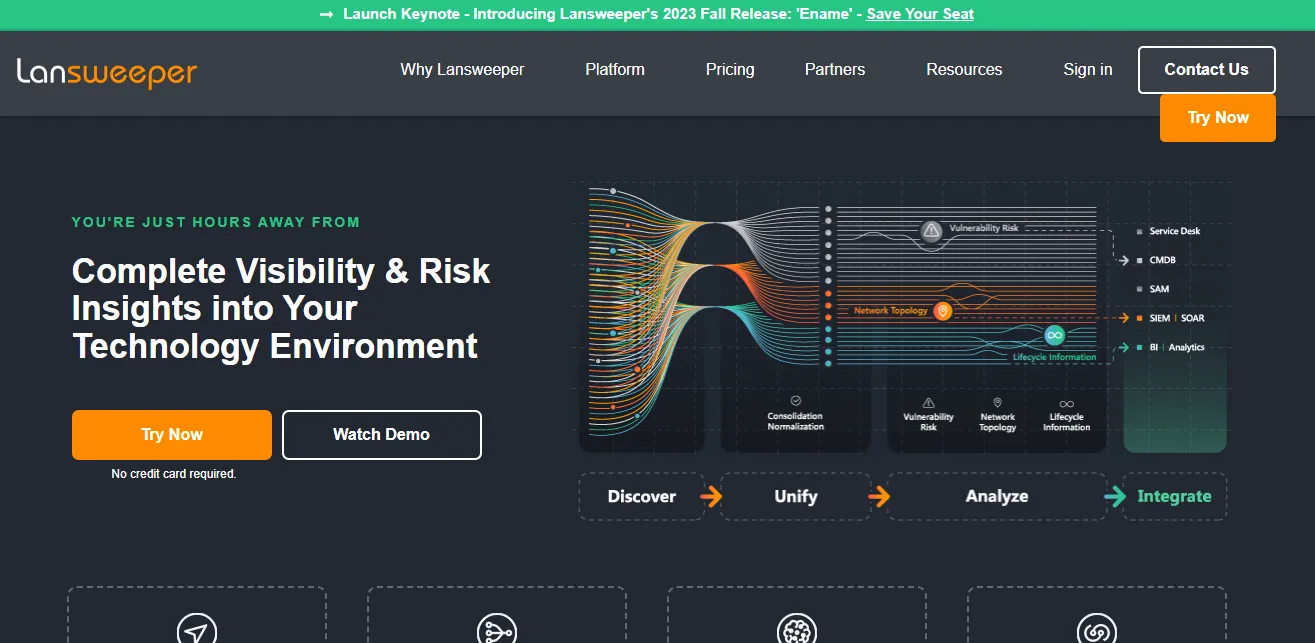Click the Consolidation Normalization checkmark icon

point(796,400)
